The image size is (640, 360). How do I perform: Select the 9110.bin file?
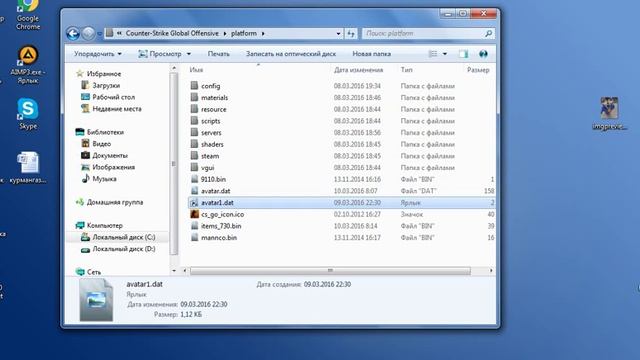point(213,179)
